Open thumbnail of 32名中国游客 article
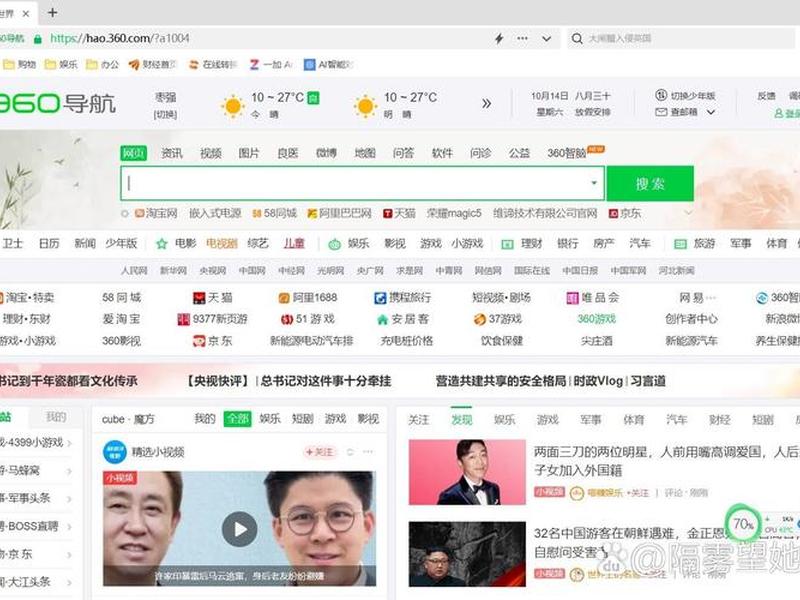 pyautogui.click(x=467, y=554)
